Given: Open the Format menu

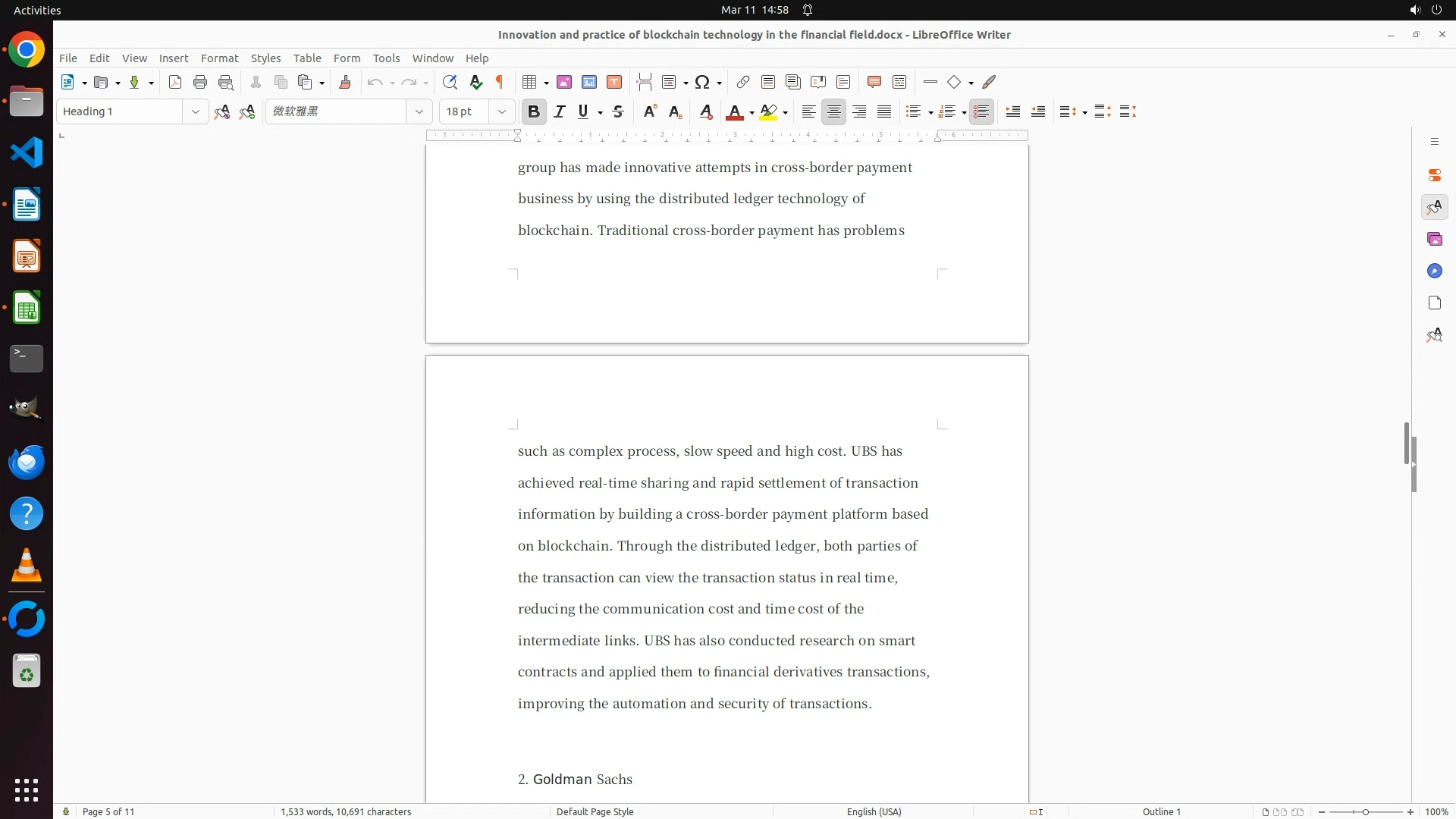Looking at the screenshot, I should pos(219,58).
